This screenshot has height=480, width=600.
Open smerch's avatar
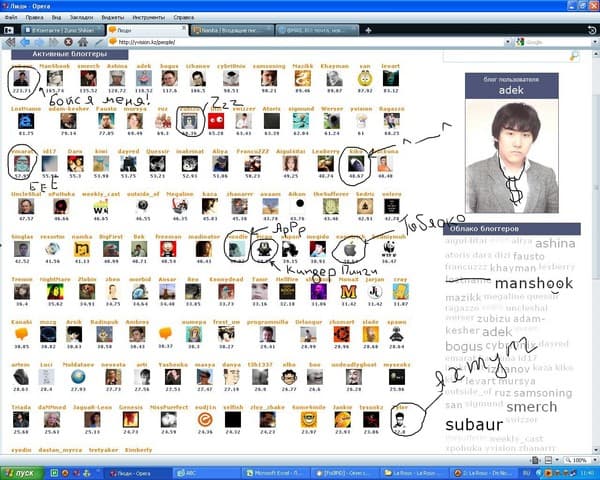point(88,78)
